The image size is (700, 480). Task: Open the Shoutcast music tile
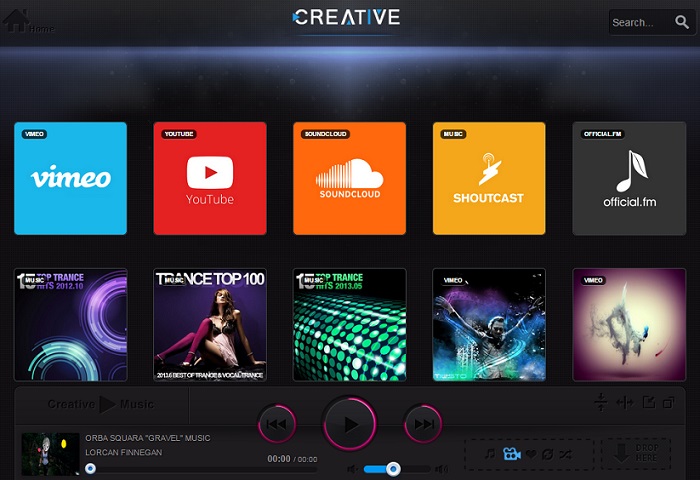(489, 178)
